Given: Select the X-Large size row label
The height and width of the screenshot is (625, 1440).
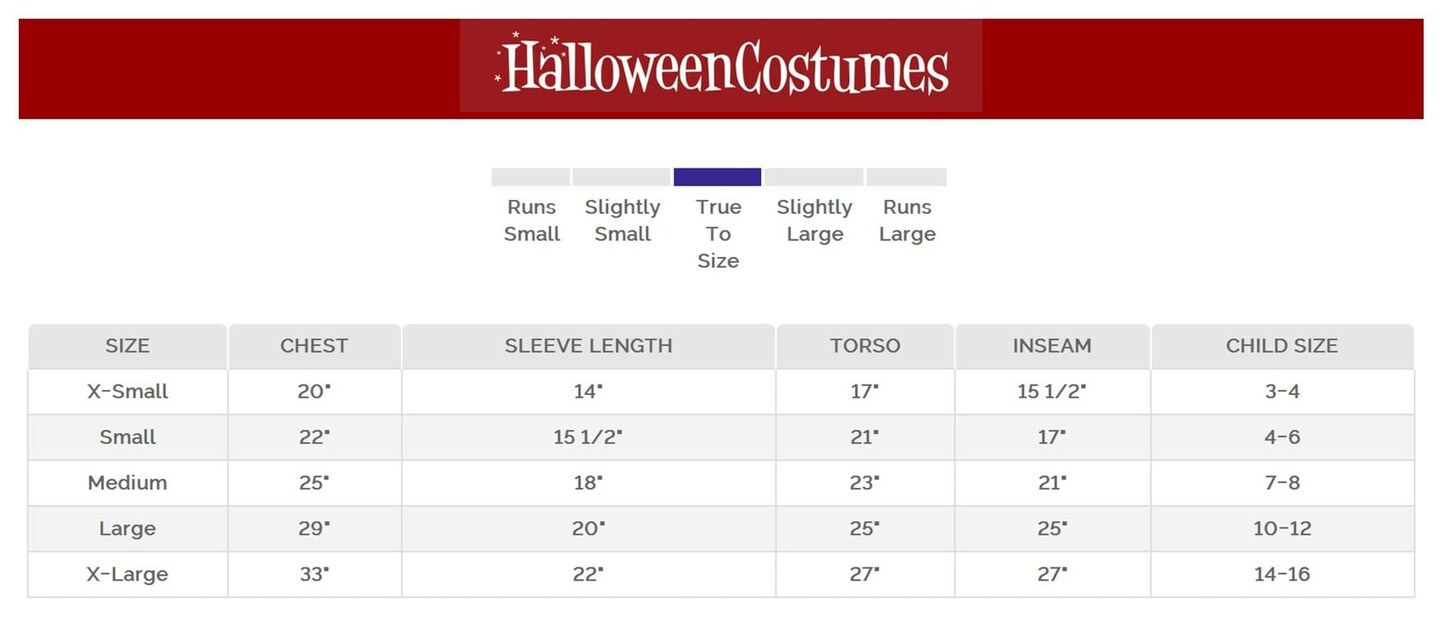Looking at the screenshot, I should 127,575.
